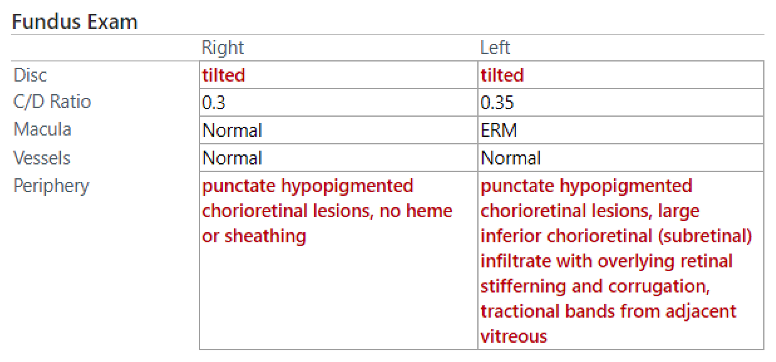Click the Vessels row label
This screenshot has width=776, height=362.
click(x=42, y=157)
